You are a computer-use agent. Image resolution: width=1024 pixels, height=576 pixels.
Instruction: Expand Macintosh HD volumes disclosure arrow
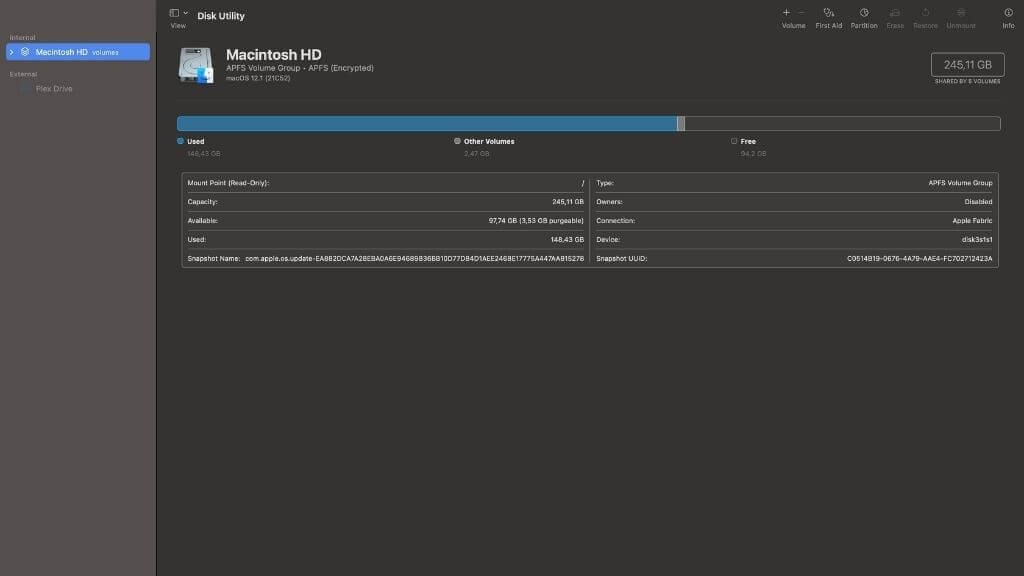click(12, 52)
